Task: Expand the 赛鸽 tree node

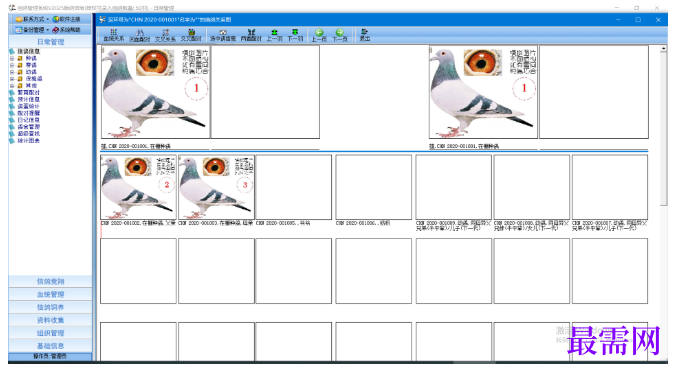Action: click(x=12, y=65)
